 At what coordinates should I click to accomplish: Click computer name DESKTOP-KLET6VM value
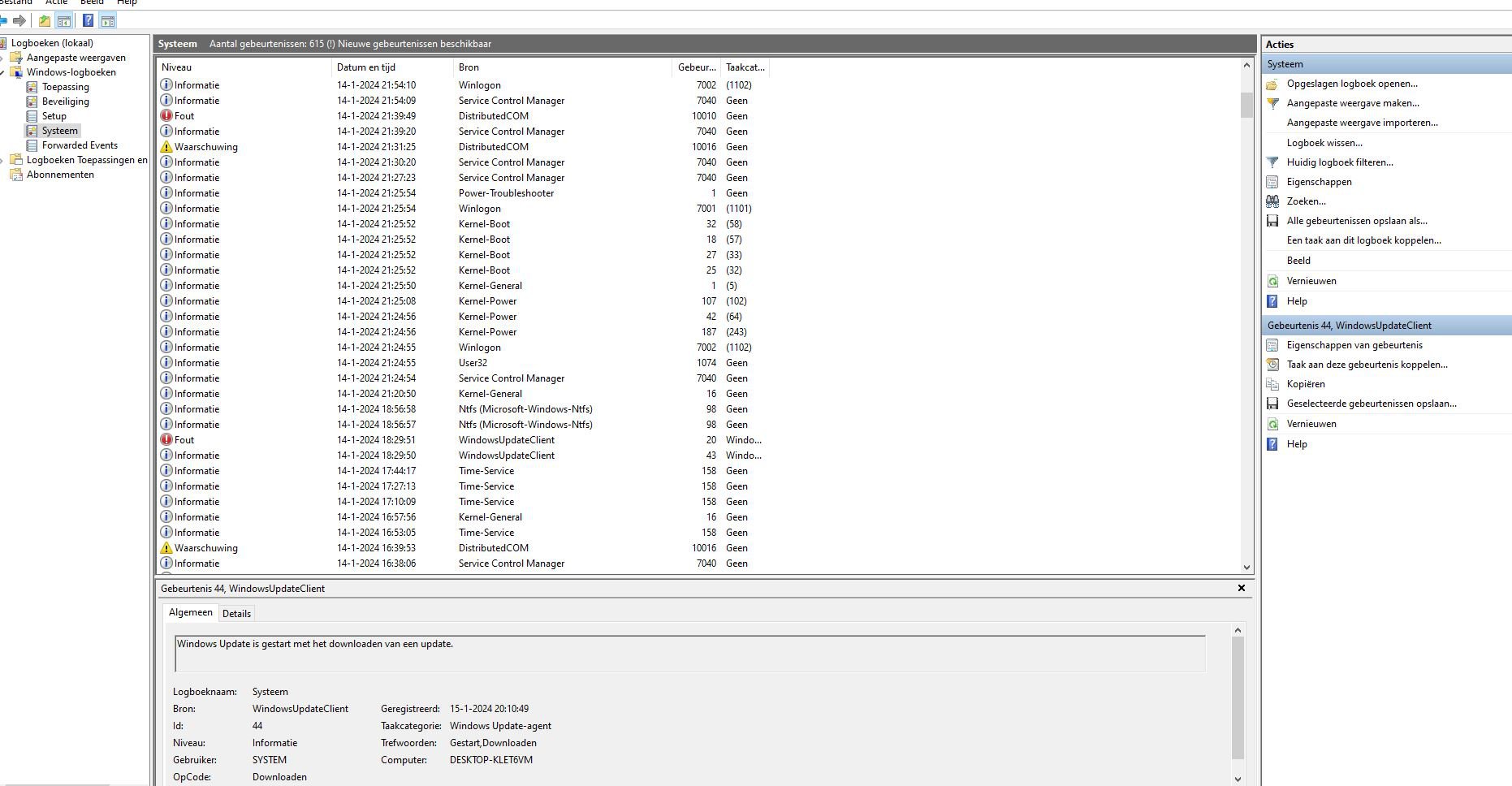pyautogui.click(x=491, y=760)
